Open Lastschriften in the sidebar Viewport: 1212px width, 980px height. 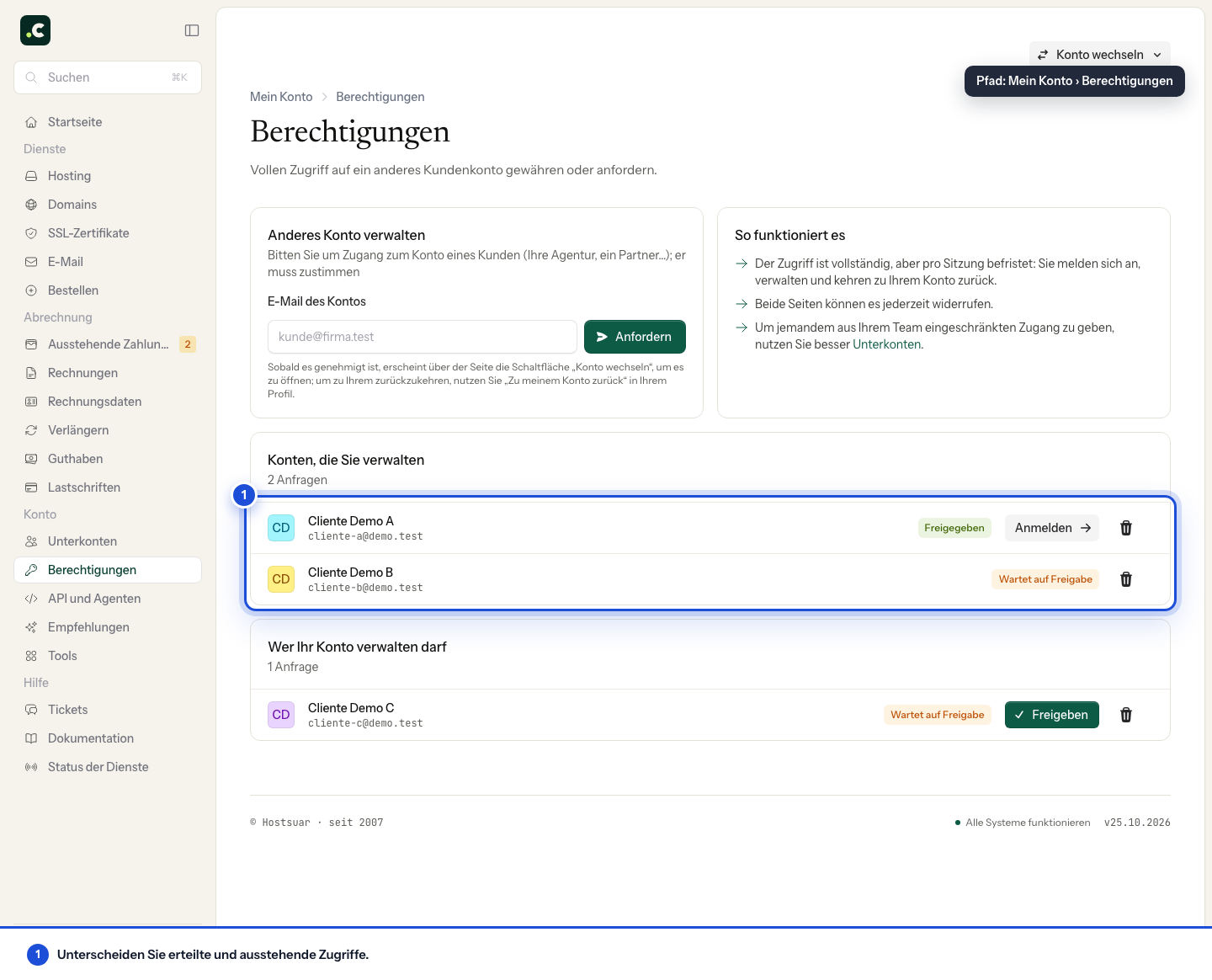click(x=108, y=487)
